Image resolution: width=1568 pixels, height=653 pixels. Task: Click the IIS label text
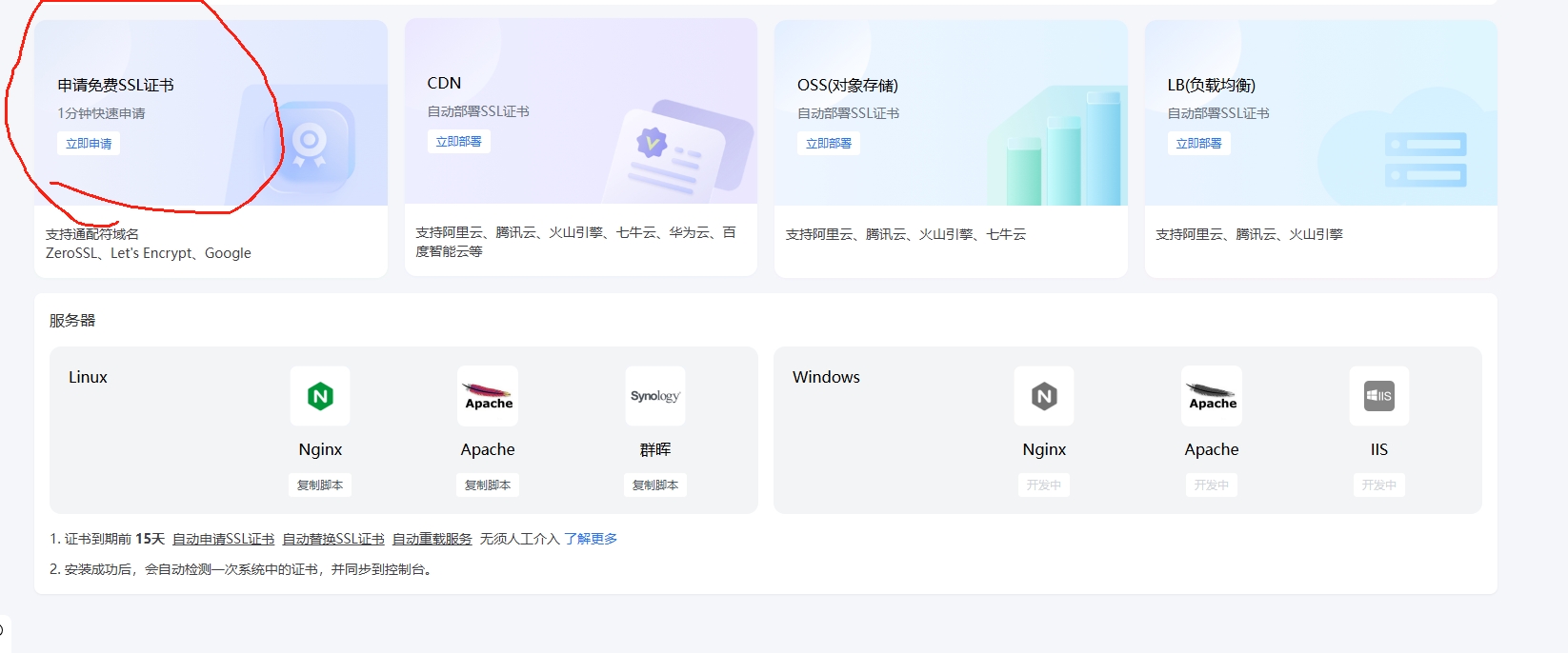(1379, 450)
